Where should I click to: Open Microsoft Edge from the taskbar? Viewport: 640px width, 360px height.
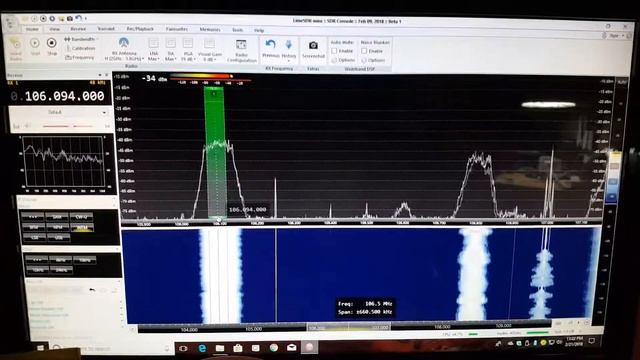click(x=202, y=348)
